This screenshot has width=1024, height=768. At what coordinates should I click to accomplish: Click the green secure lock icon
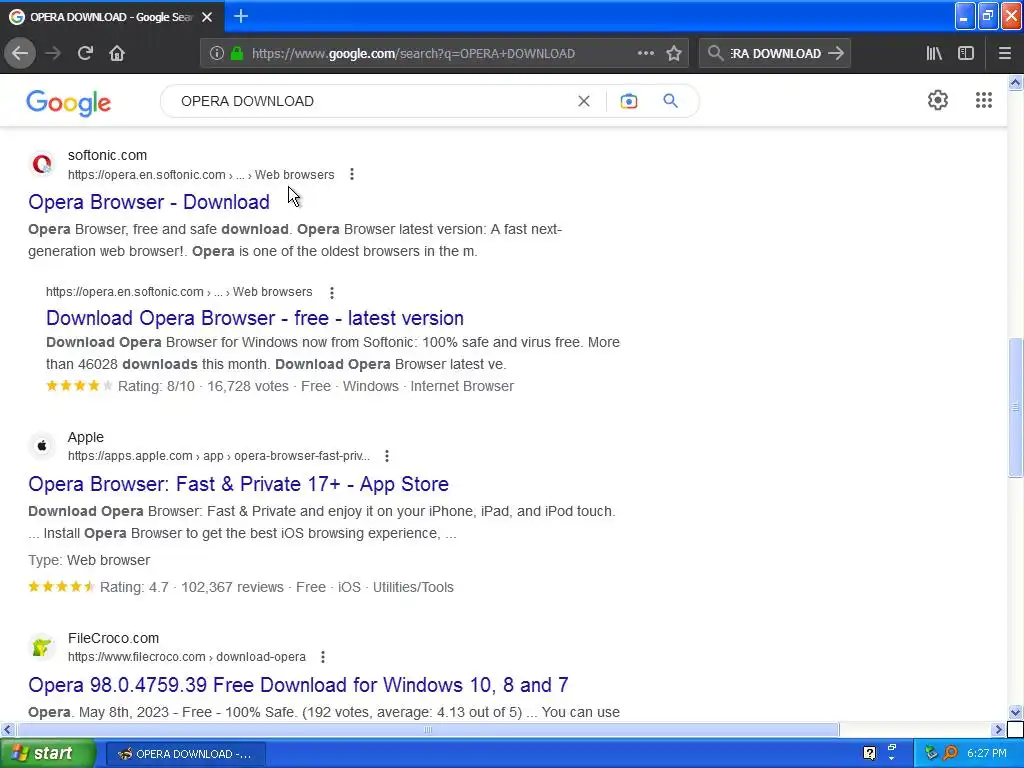coord(237,54)
